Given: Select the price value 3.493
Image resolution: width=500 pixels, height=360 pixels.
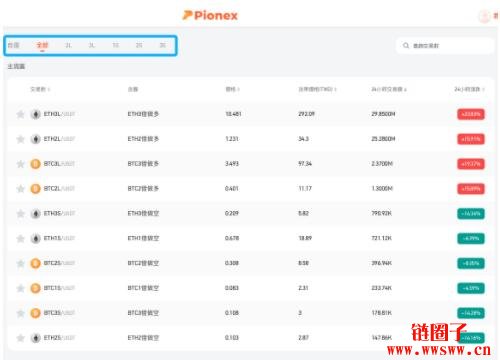Looking at the screenshot, I should 232,164.
